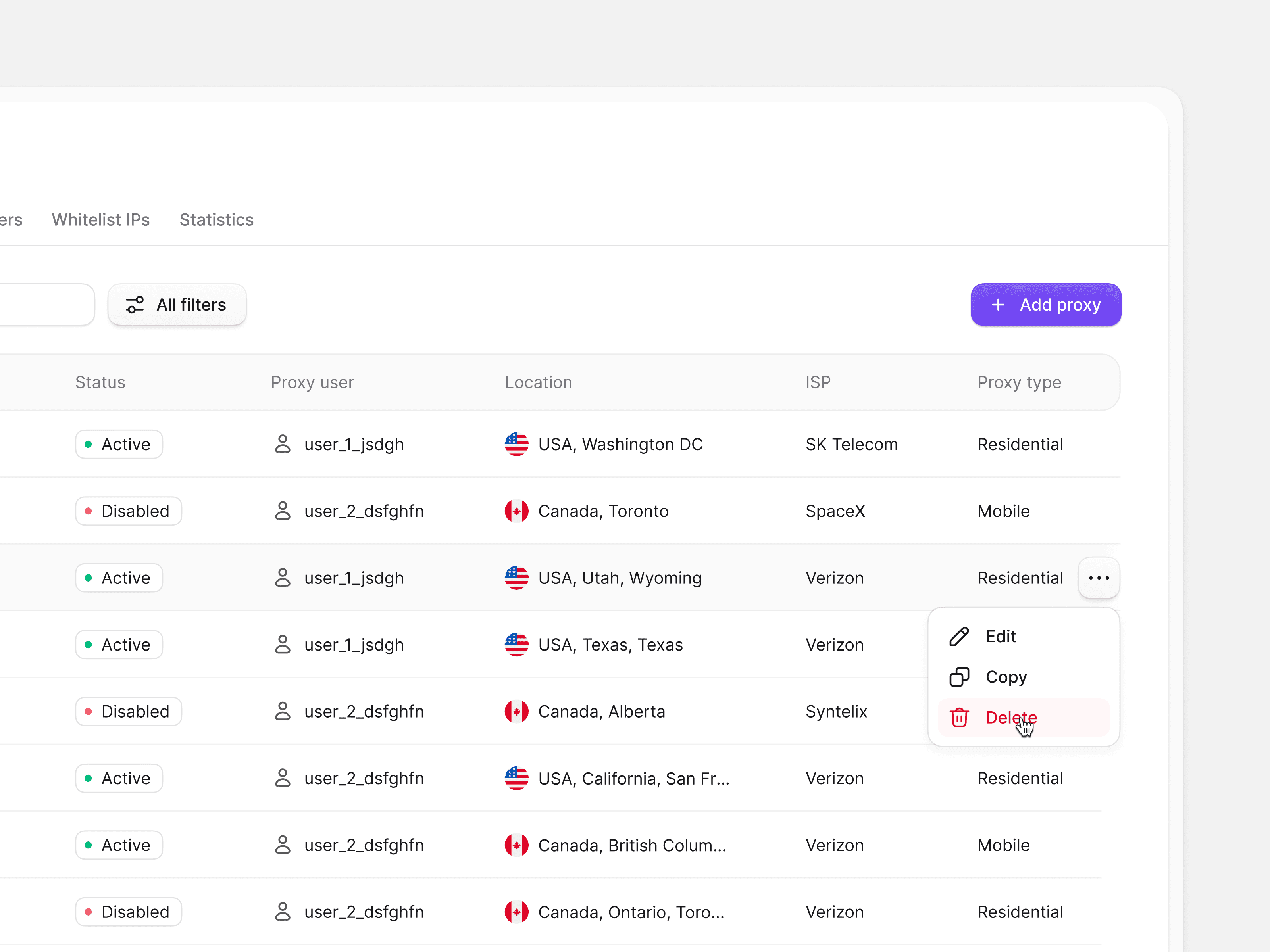This screenshot has width=1270, height=952.
Task: Click the search input field left of filters
Action: click(x=46, y=305)
